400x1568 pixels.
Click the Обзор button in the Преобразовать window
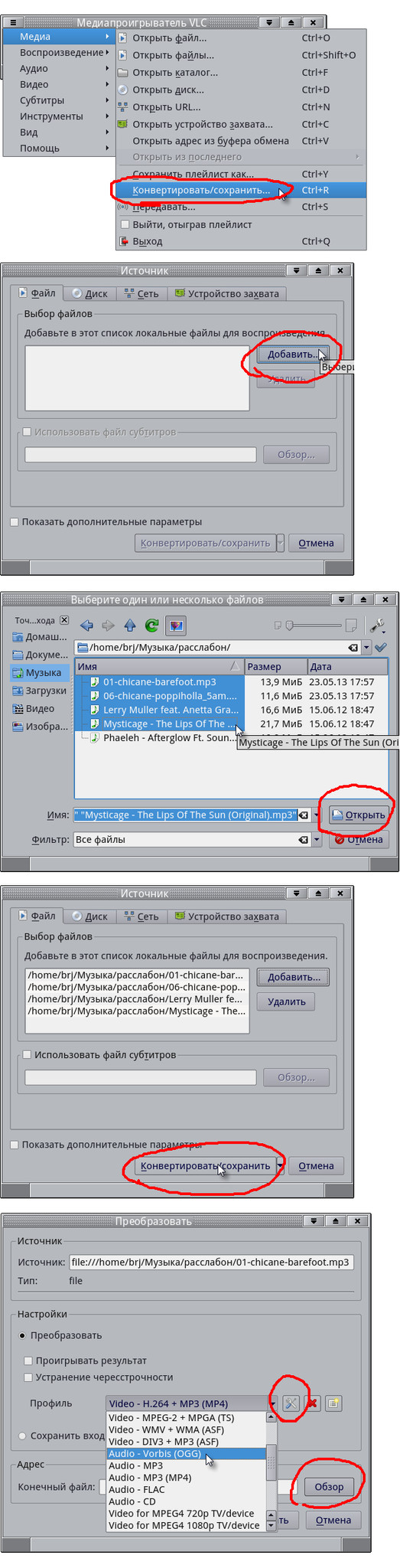329,1487
